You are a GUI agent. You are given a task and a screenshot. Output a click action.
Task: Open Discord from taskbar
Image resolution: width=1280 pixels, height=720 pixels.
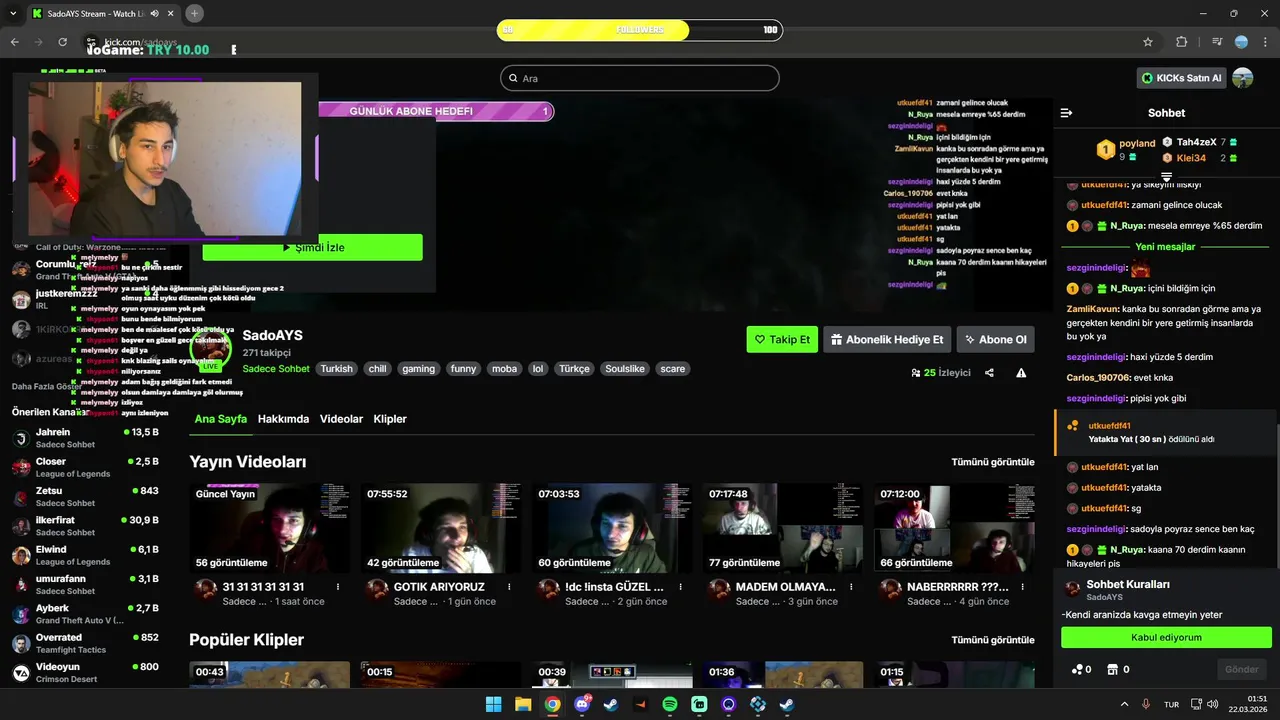582,704
